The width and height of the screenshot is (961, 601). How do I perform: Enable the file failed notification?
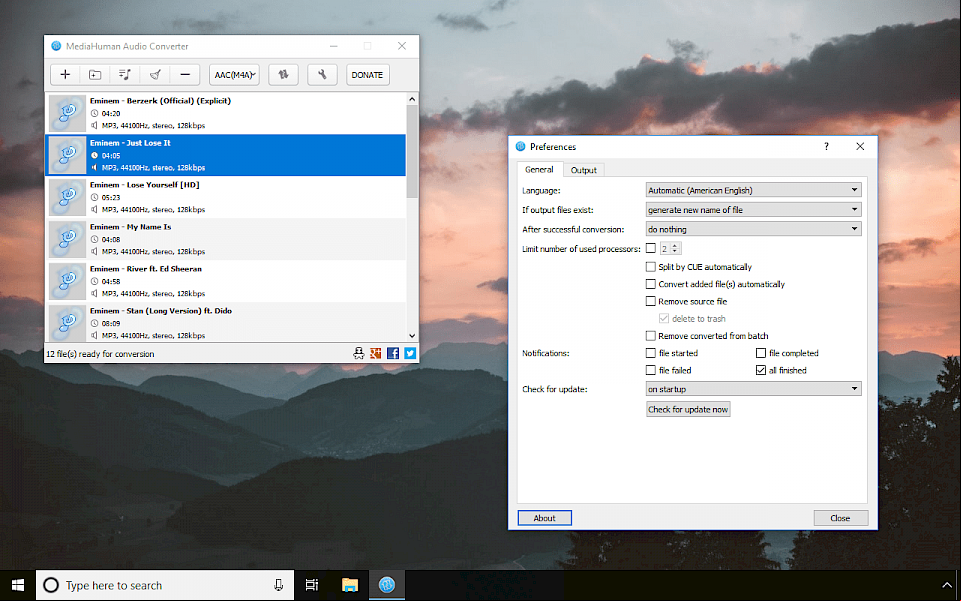tap(651, 370)
